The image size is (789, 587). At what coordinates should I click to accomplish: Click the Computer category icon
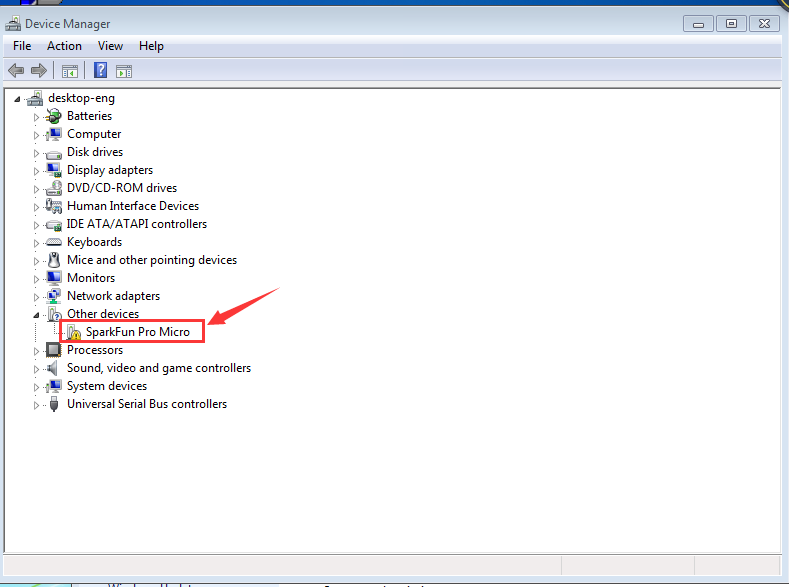click(53, 134)
